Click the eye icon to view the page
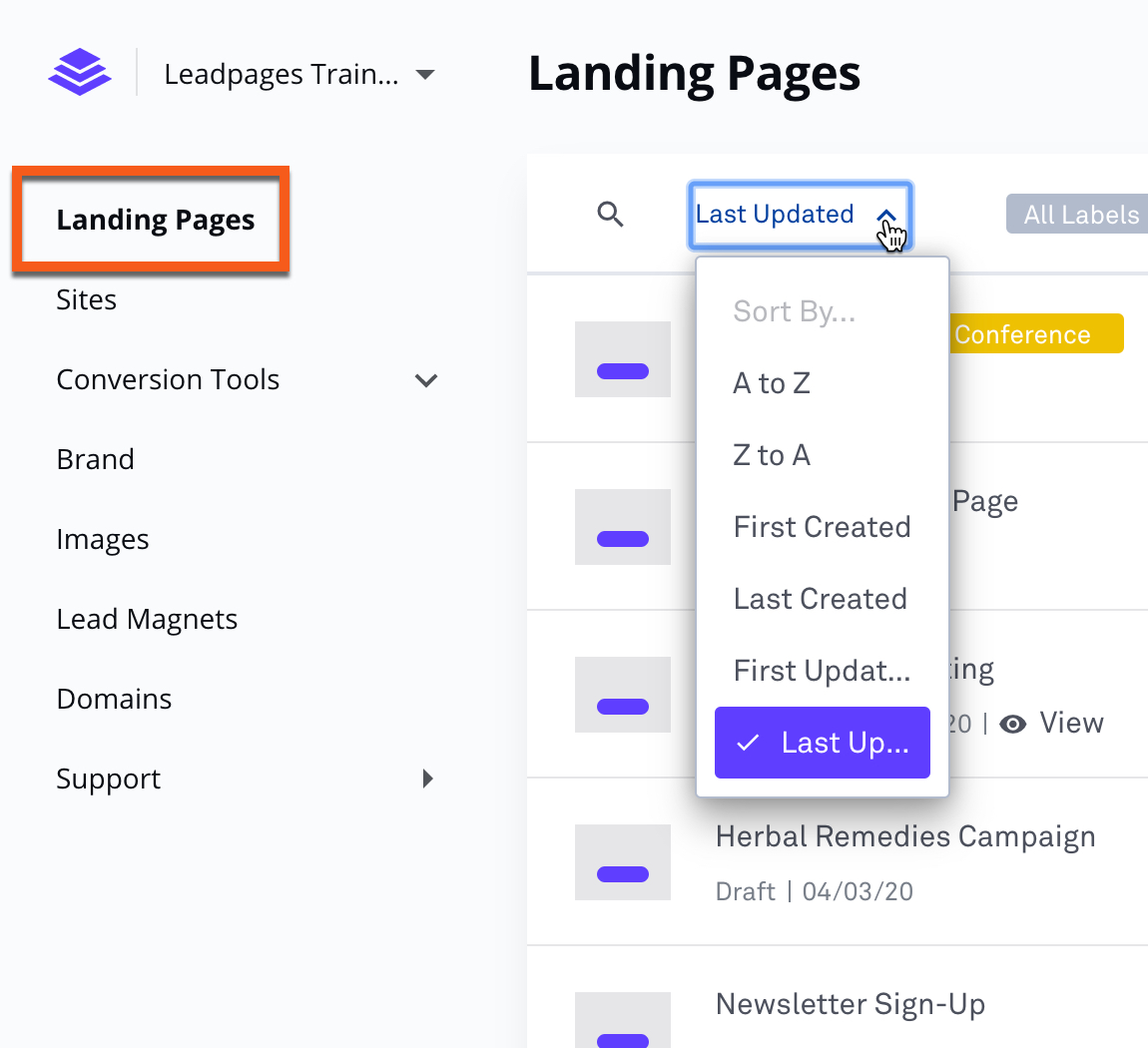 (1013, 724)
